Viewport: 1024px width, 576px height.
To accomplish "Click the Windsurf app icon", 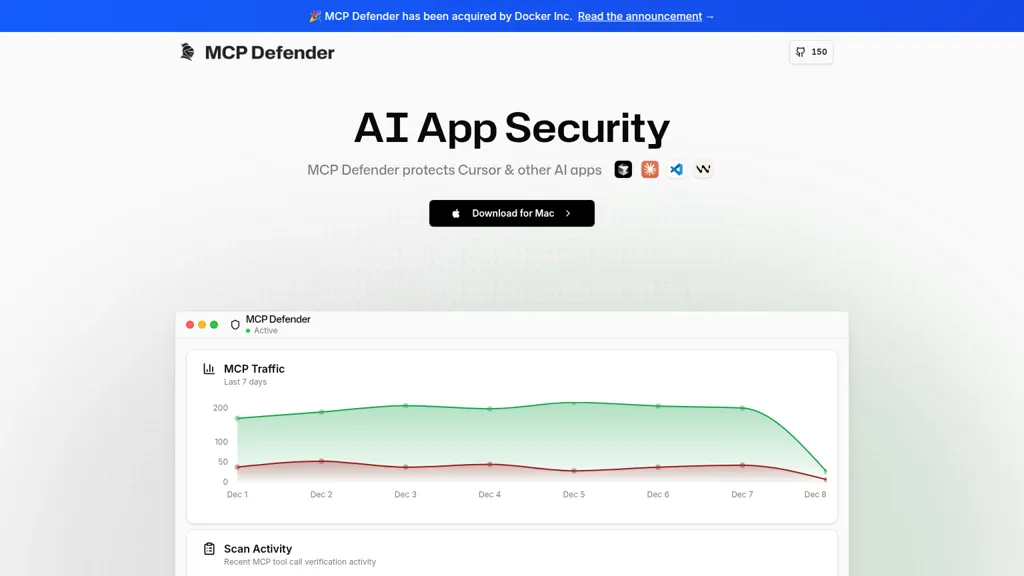I will point(703,169).
